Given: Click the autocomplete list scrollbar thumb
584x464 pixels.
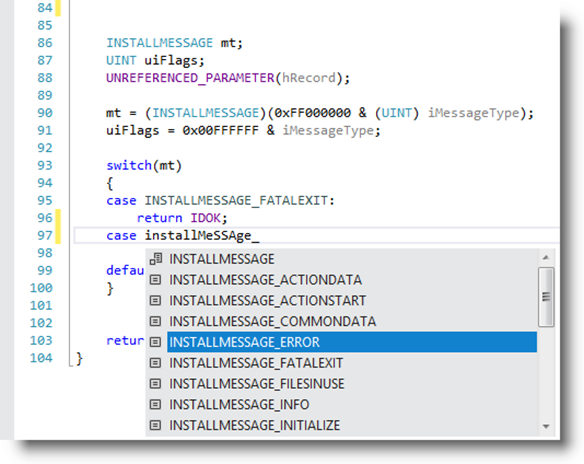Looking at the screenshot, I should (x=546, y=297).
